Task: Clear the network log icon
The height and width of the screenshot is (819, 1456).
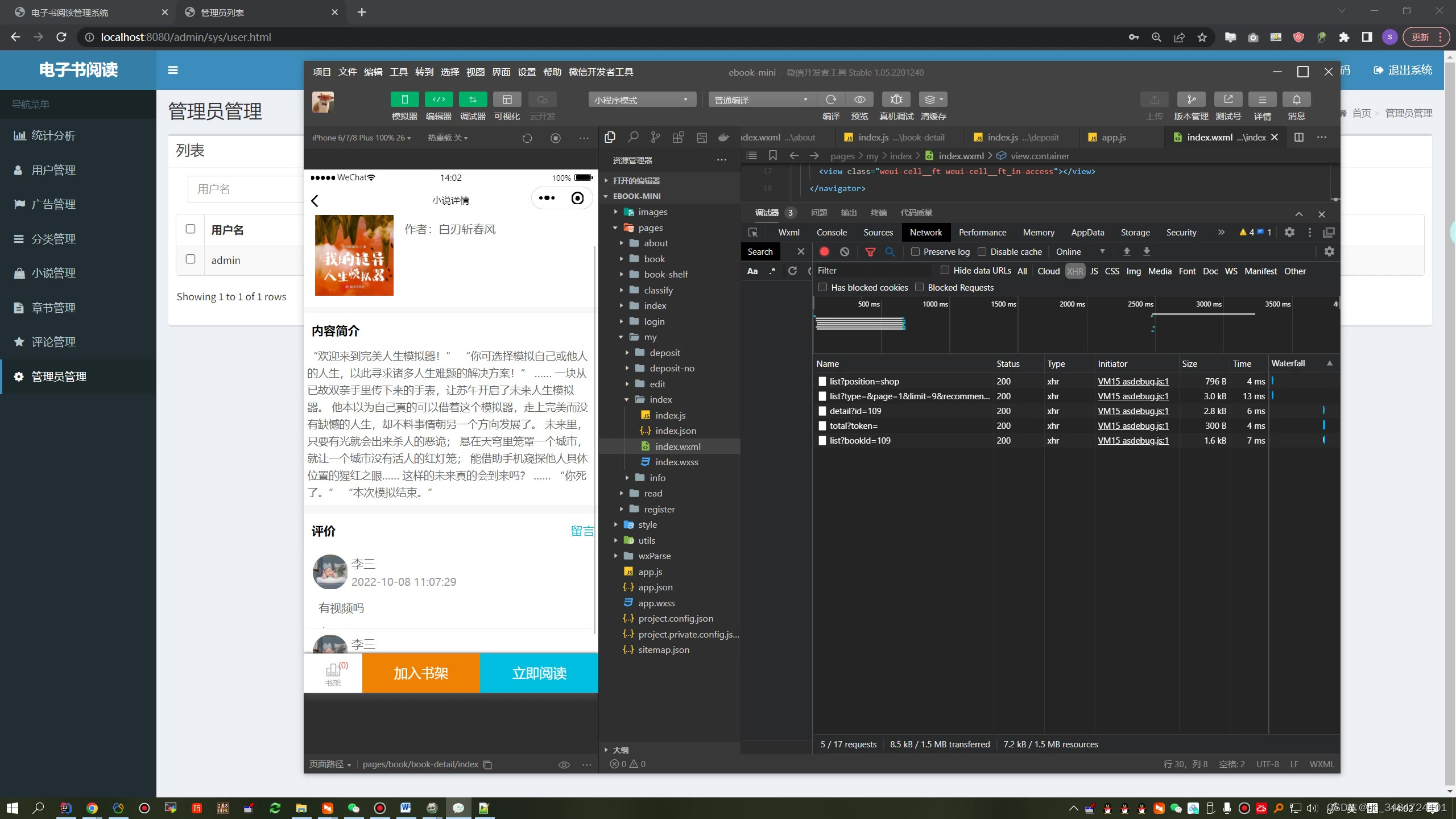Action: click(x=845, y=251)
